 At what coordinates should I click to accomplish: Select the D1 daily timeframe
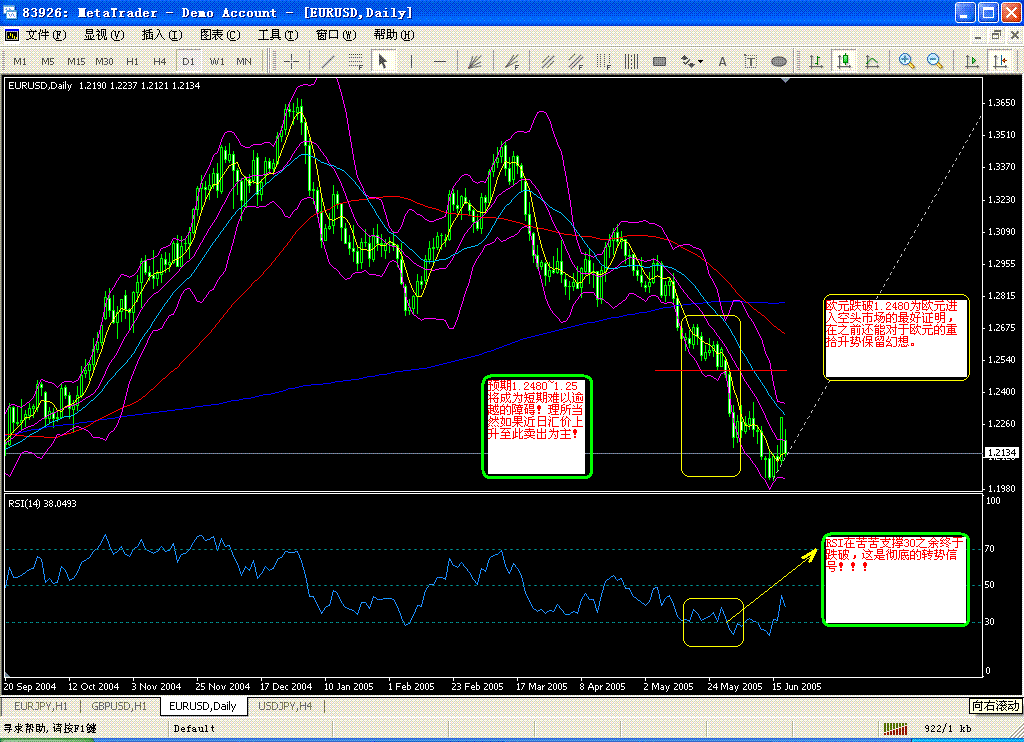pos(188,61)
